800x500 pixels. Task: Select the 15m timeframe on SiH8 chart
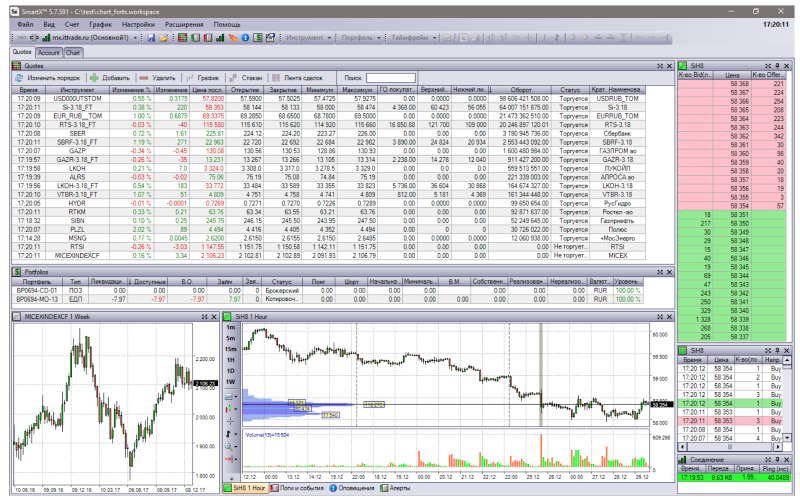231,349
